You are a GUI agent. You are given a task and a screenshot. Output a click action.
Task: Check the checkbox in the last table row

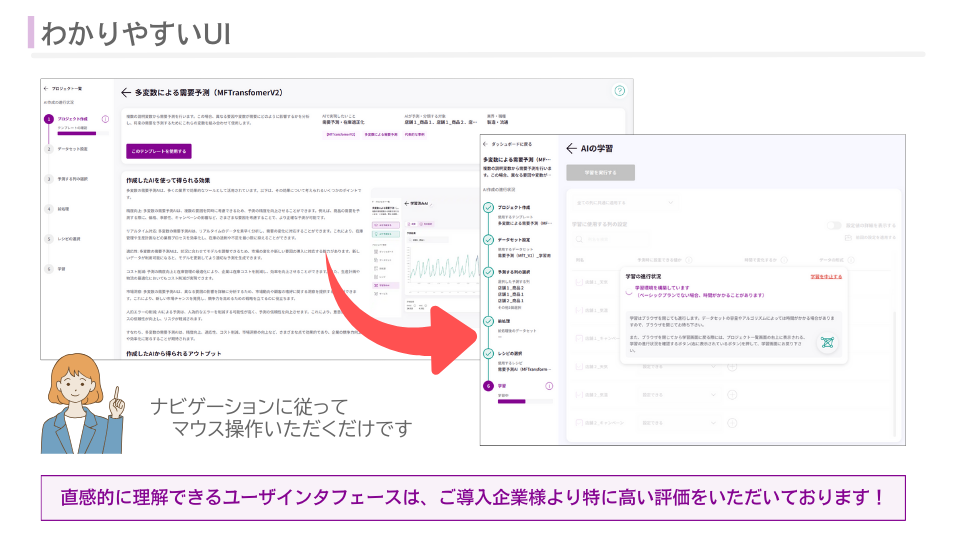(577, 423)
